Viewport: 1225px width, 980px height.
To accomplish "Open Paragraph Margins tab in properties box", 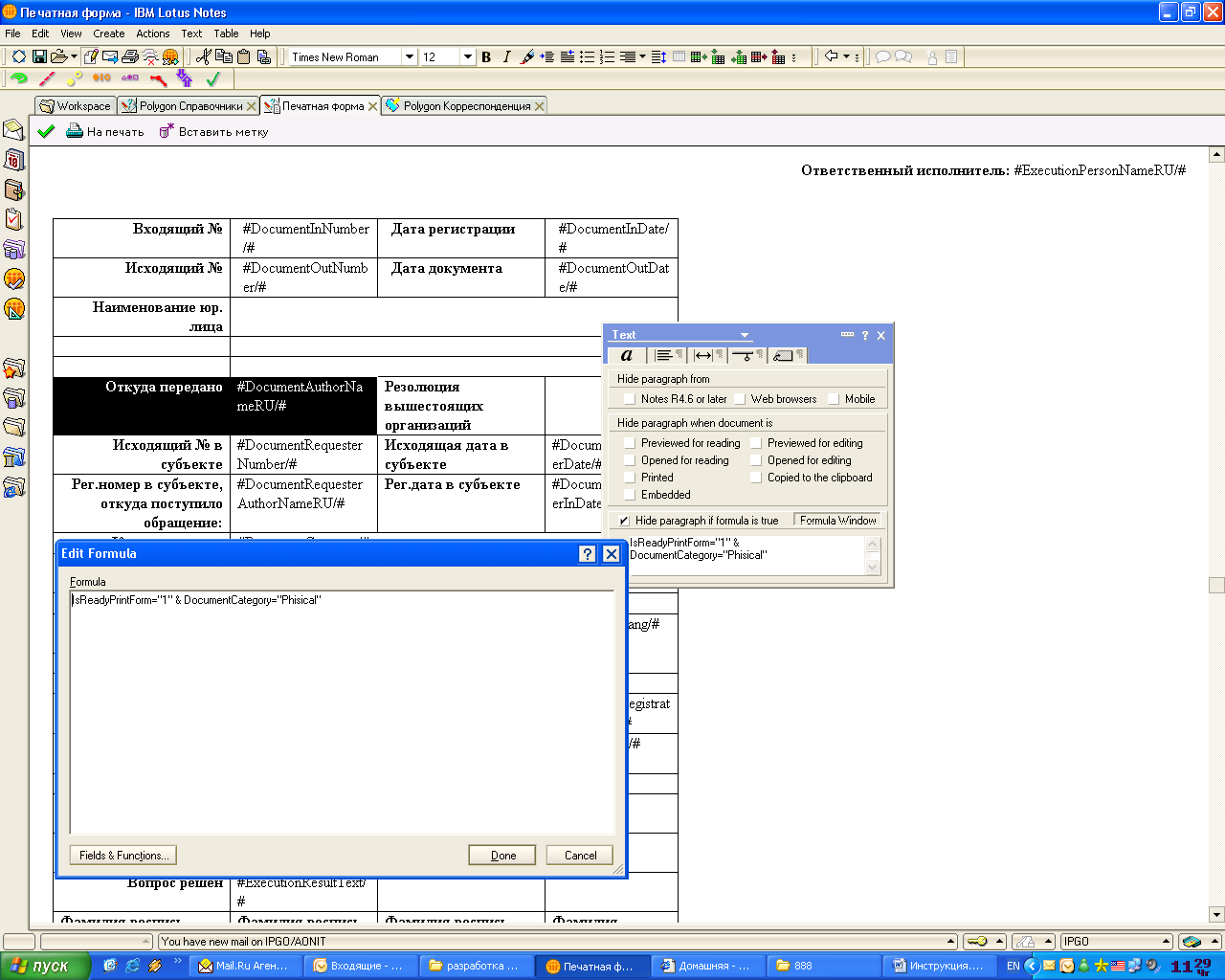I will coord(708,355).
